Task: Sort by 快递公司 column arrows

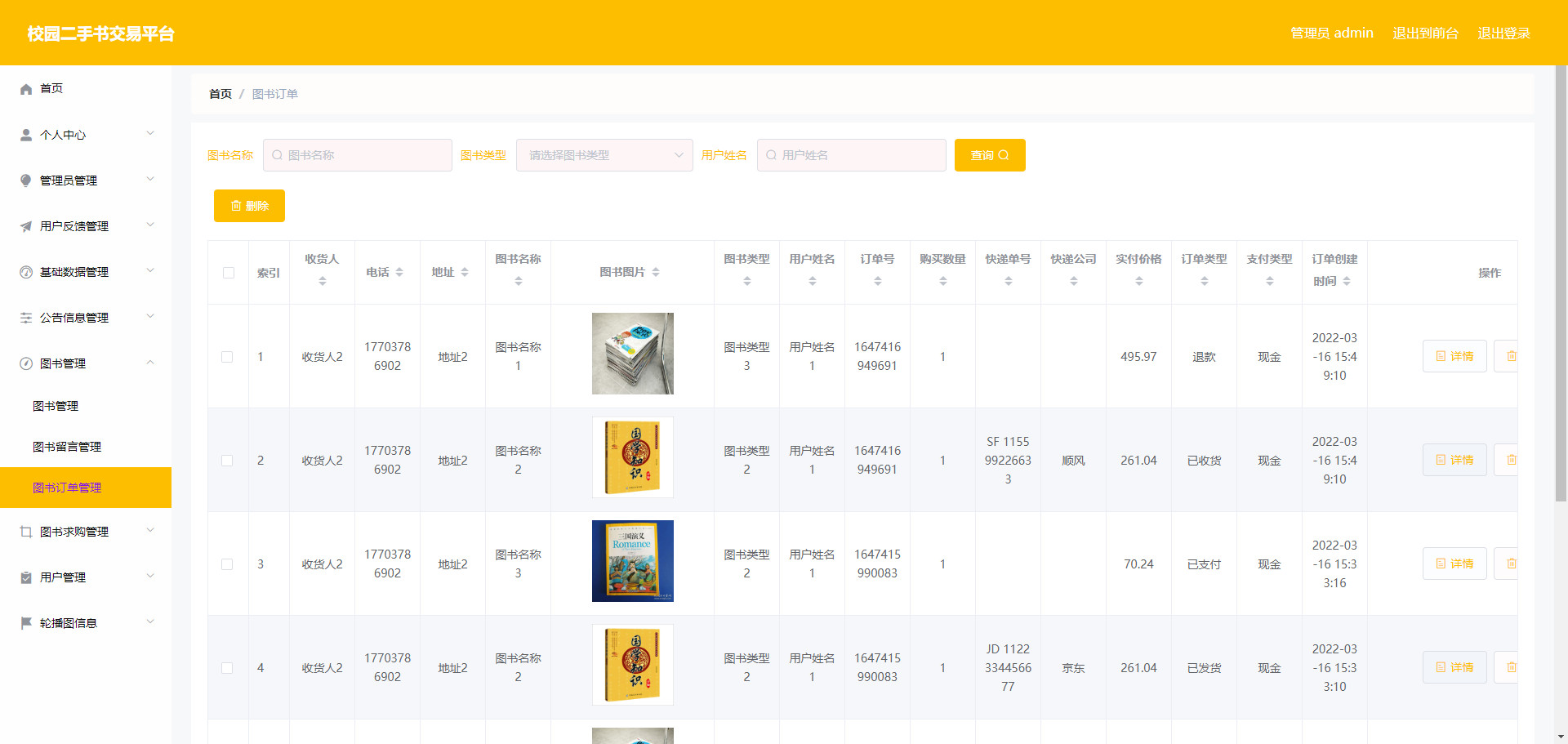Action: click(1074, 281)
